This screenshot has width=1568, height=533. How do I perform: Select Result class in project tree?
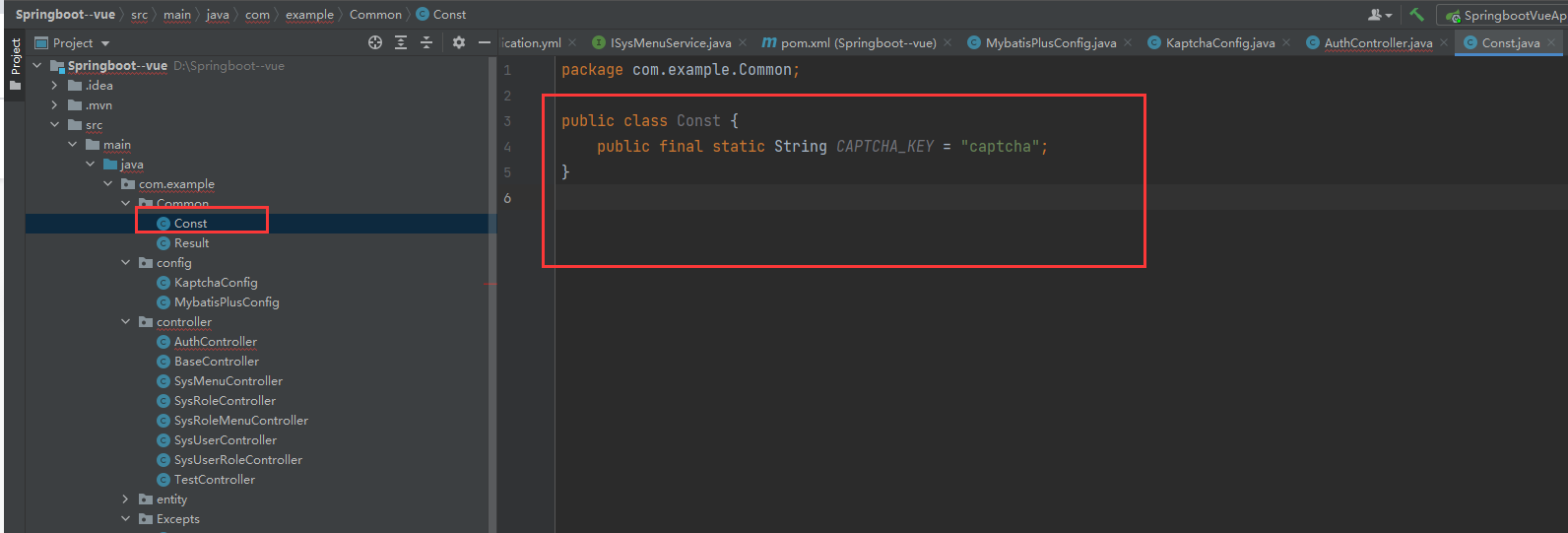pyautogui.click(x=191, y=243)
